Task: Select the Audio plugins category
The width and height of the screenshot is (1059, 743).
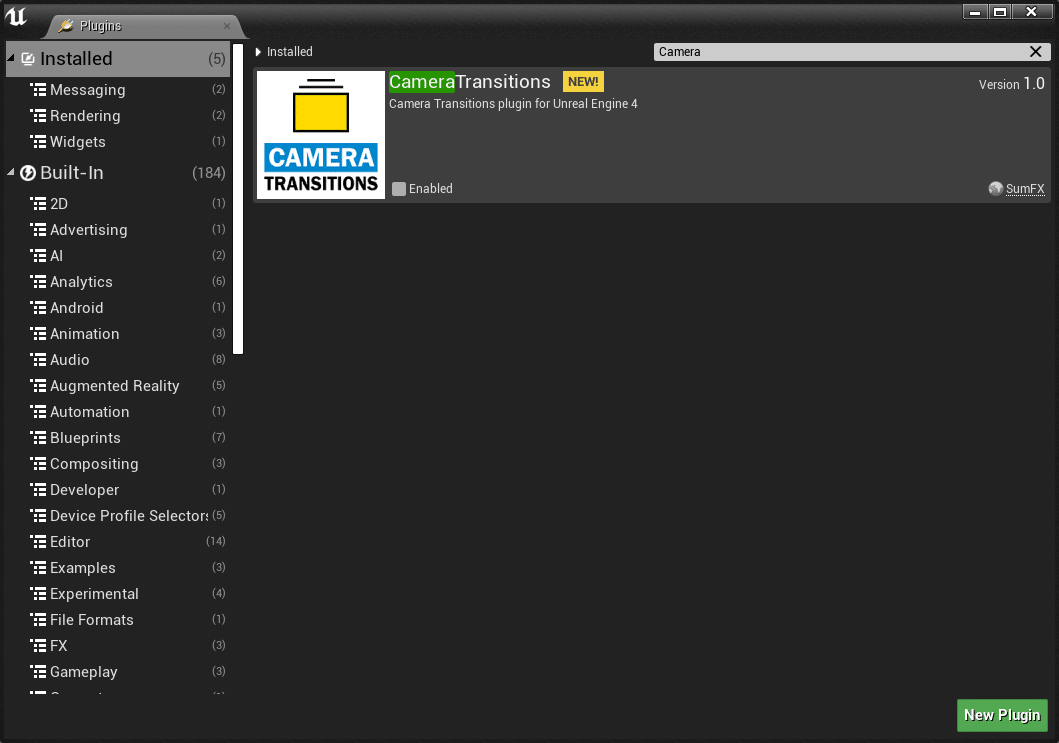Action: (70, 359)
